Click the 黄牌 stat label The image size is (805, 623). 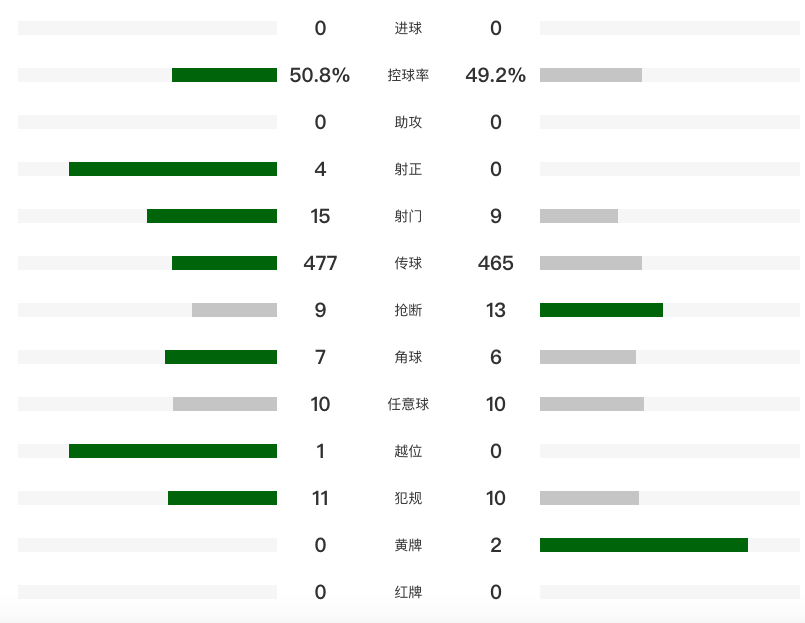(408, 545)
